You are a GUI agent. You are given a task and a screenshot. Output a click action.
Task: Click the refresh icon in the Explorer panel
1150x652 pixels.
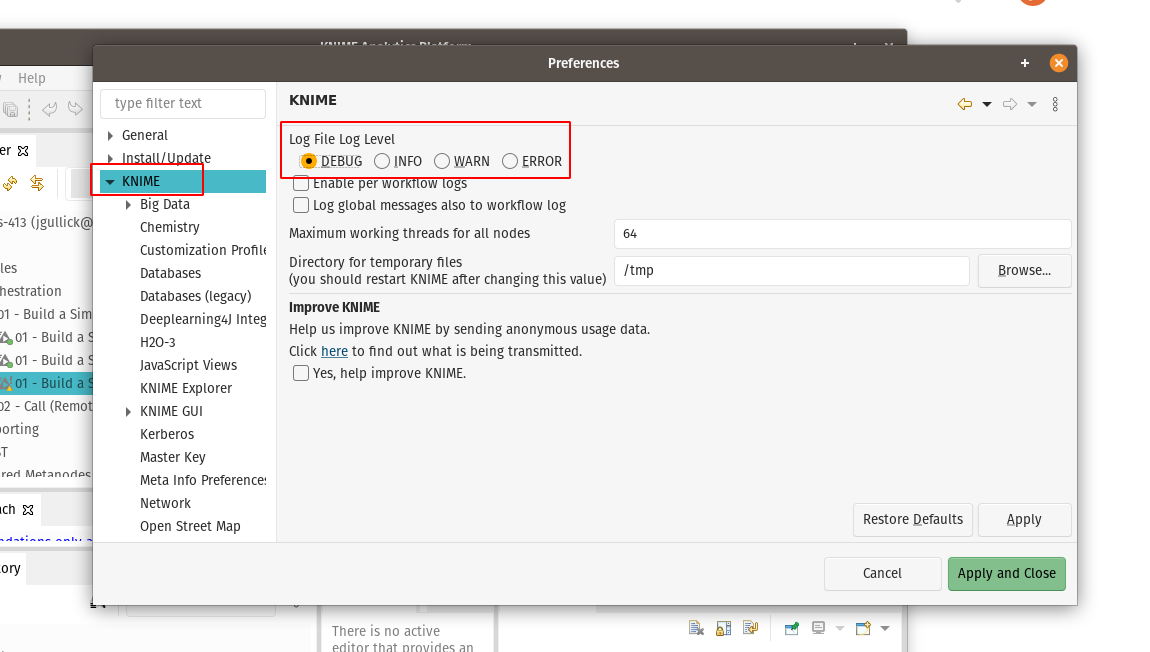[x=10, y=183]
